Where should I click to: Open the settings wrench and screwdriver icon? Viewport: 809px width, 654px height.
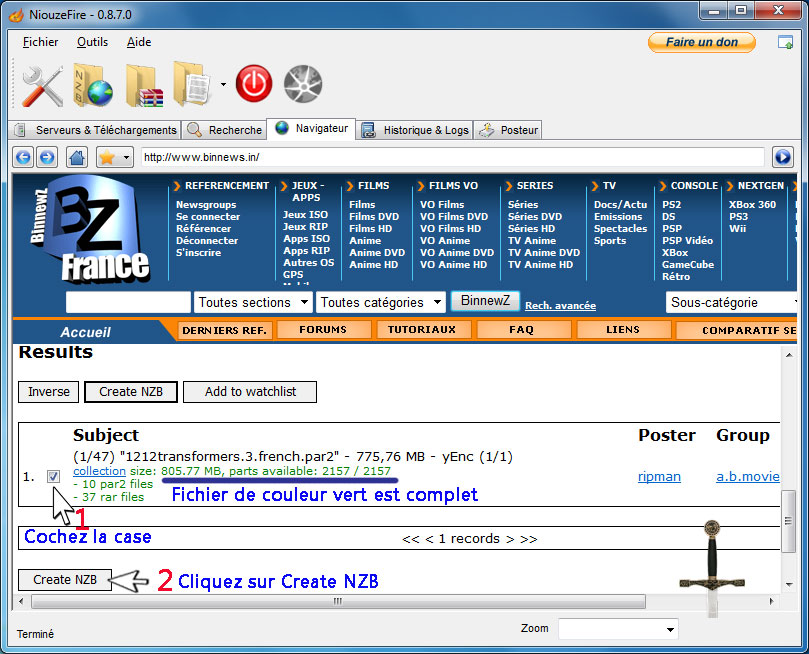click(43, 85)
